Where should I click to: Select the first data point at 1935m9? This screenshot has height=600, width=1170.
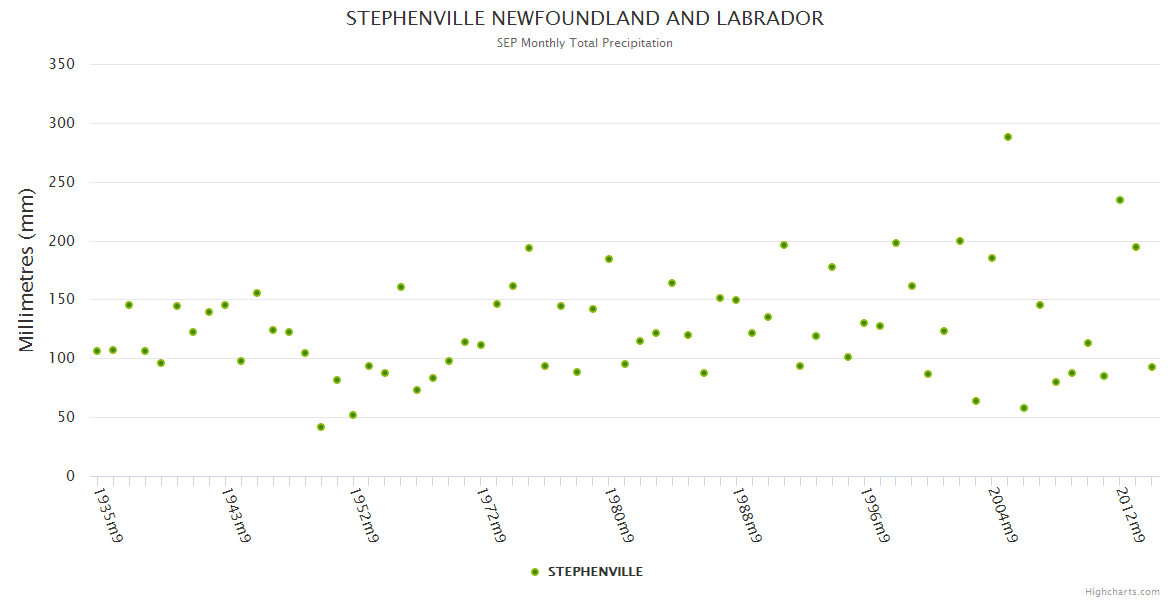click(97, 351)
